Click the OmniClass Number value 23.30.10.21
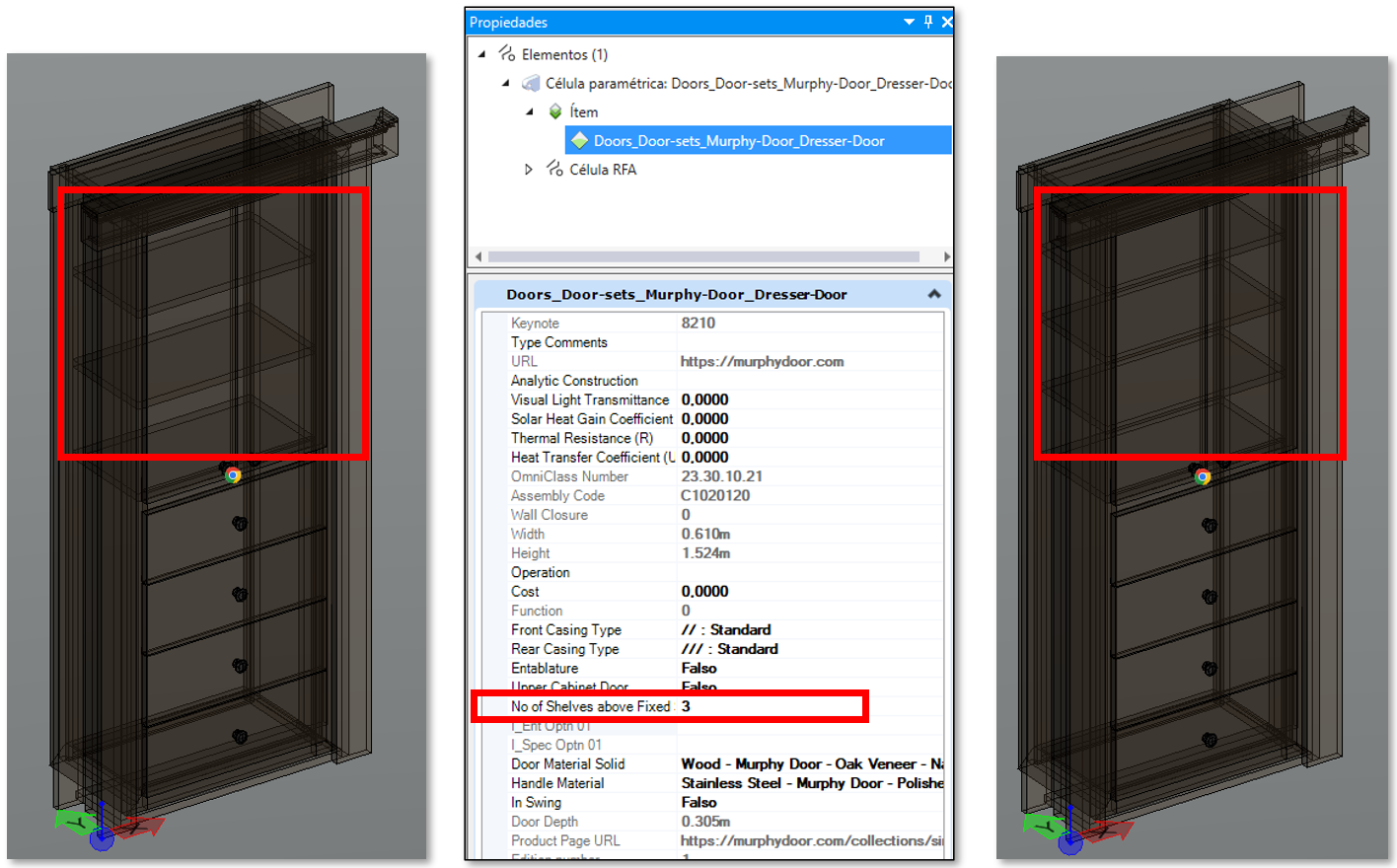Image resolution: width=1397 pixels, height=868 pixels. tap(721, 476)
